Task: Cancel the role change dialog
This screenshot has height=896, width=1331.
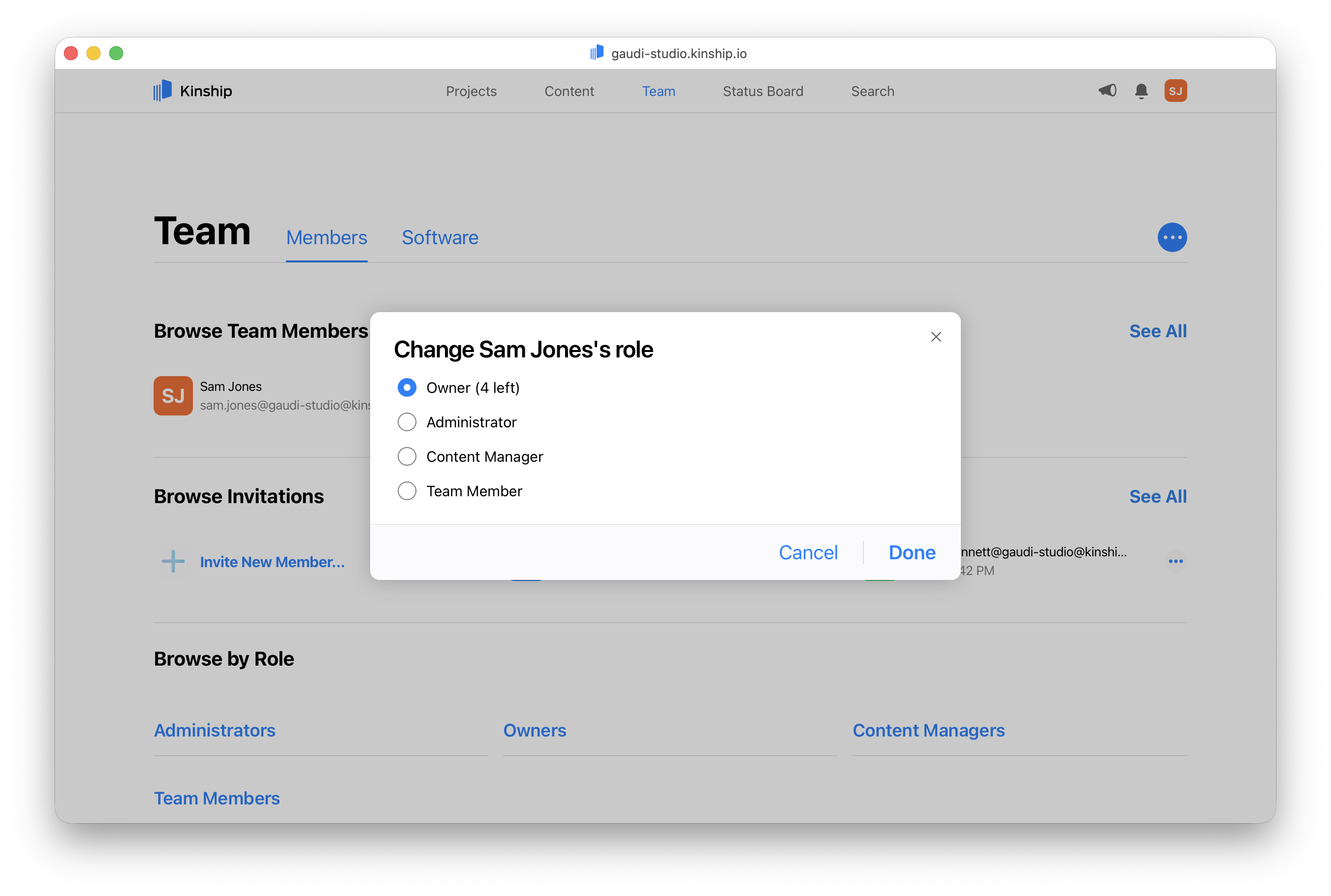Action: [808, 552]
